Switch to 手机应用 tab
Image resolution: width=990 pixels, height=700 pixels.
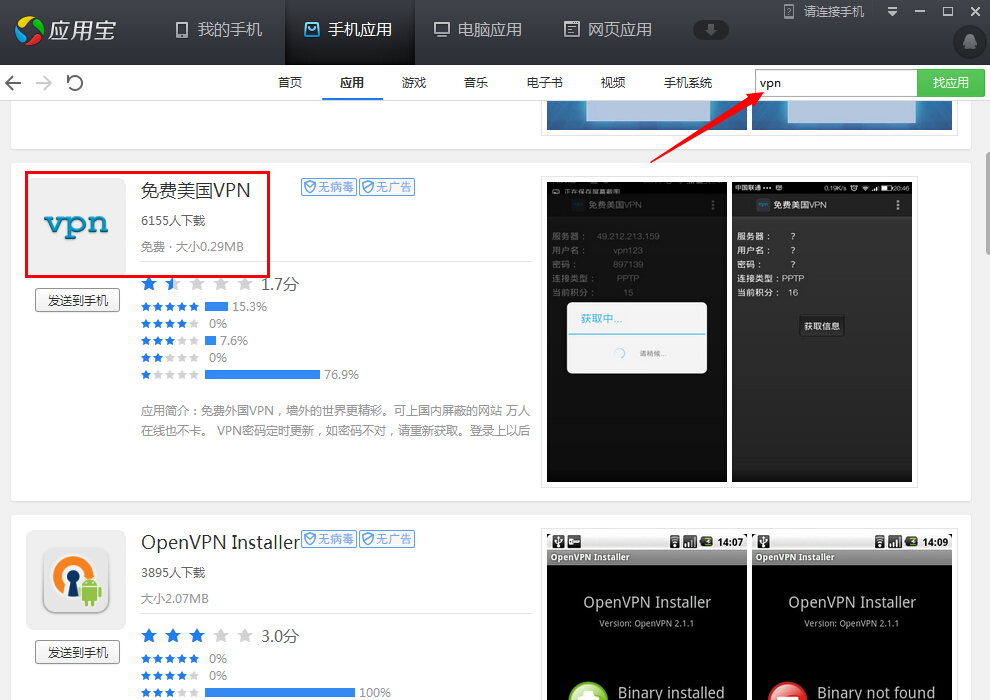(x=349, y=30)
